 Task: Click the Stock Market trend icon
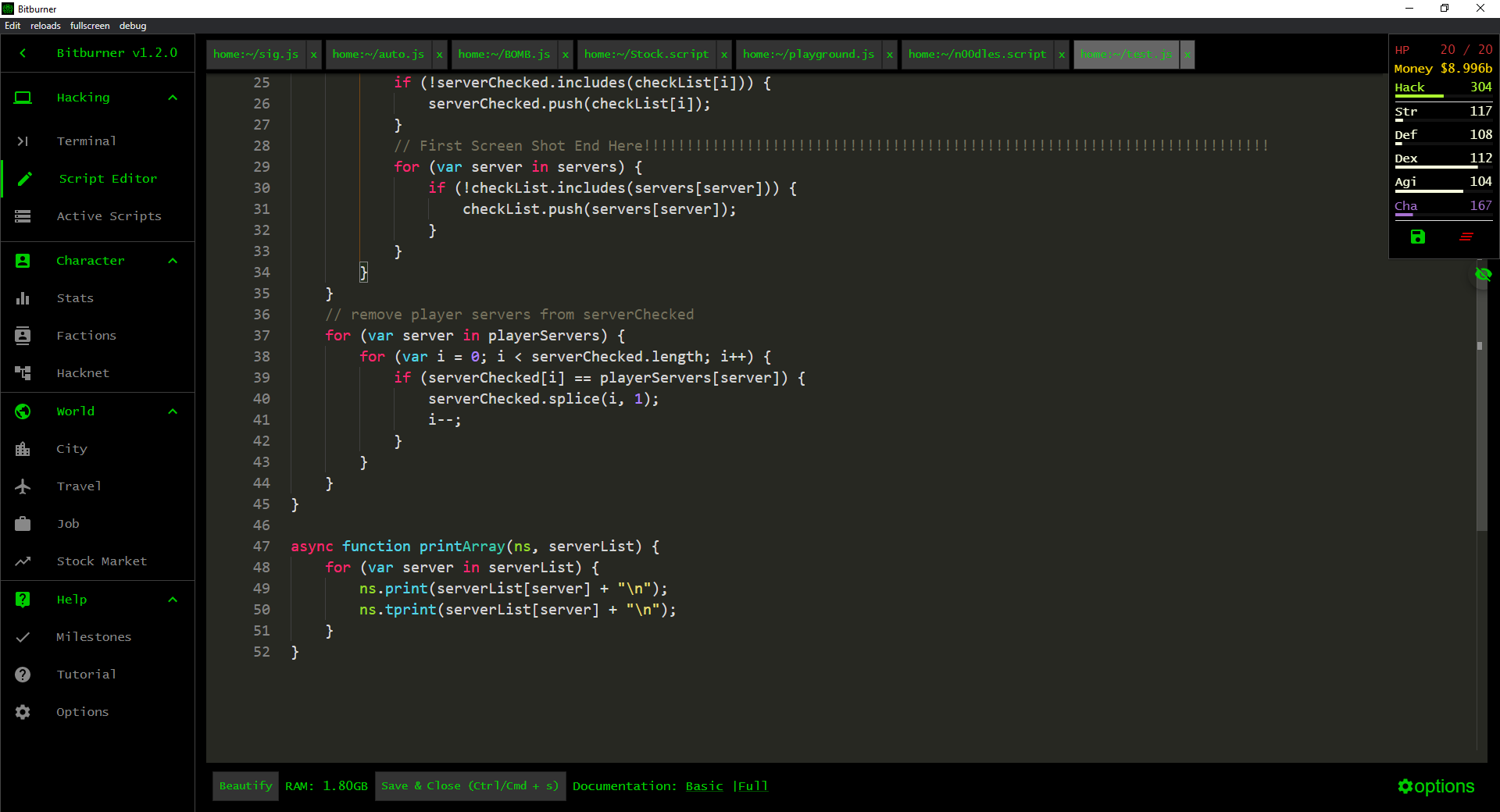point(23,561)
